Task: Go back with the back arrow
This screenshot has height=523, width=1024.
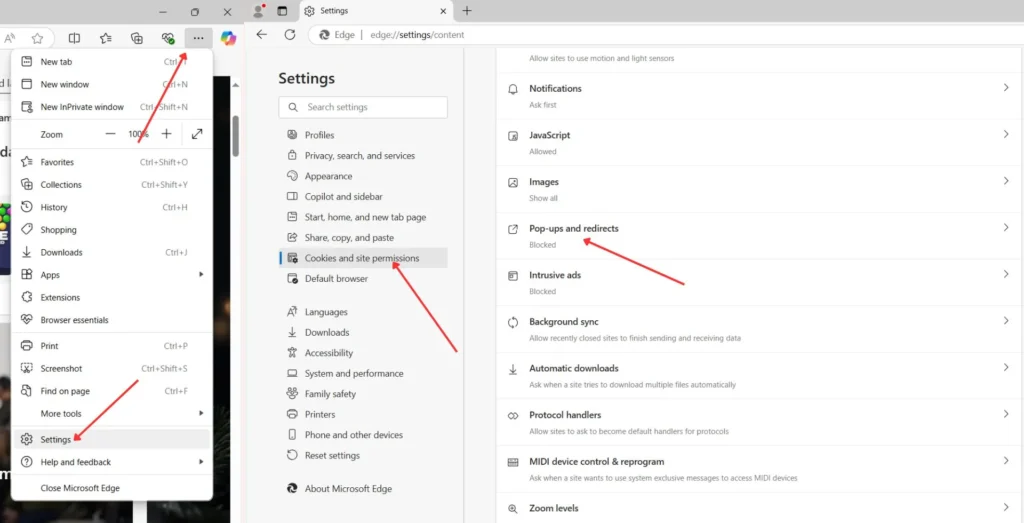Action: click(x=262, y=35)
